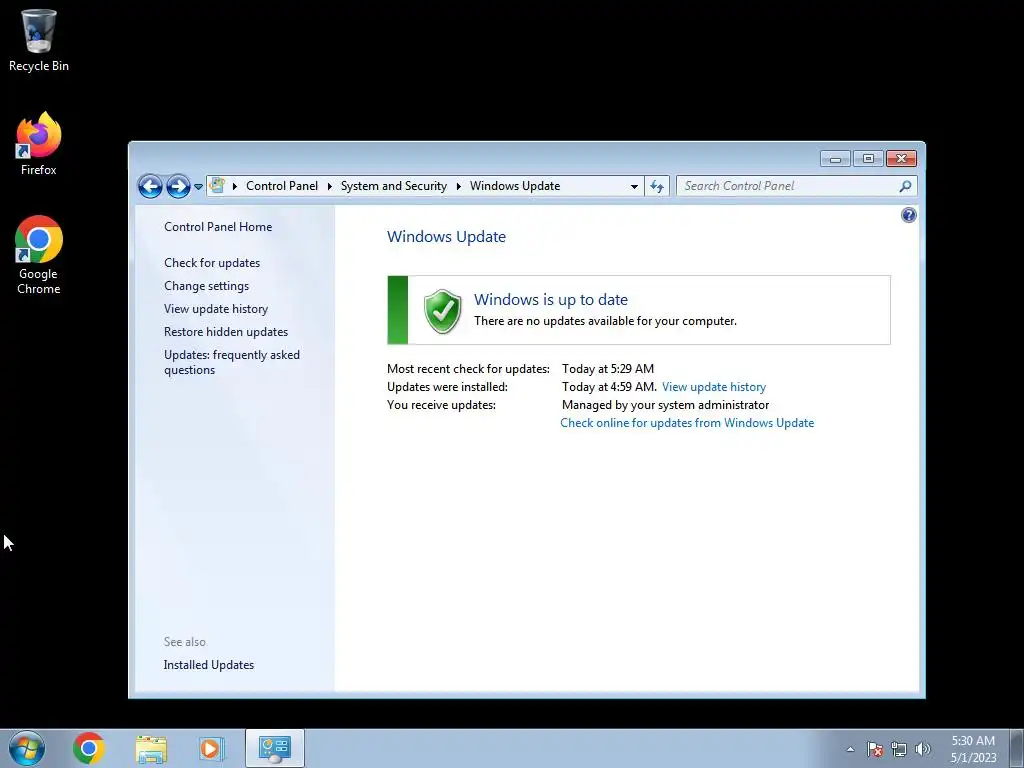Refresh the Windows Update page

[x=657, y=187]
